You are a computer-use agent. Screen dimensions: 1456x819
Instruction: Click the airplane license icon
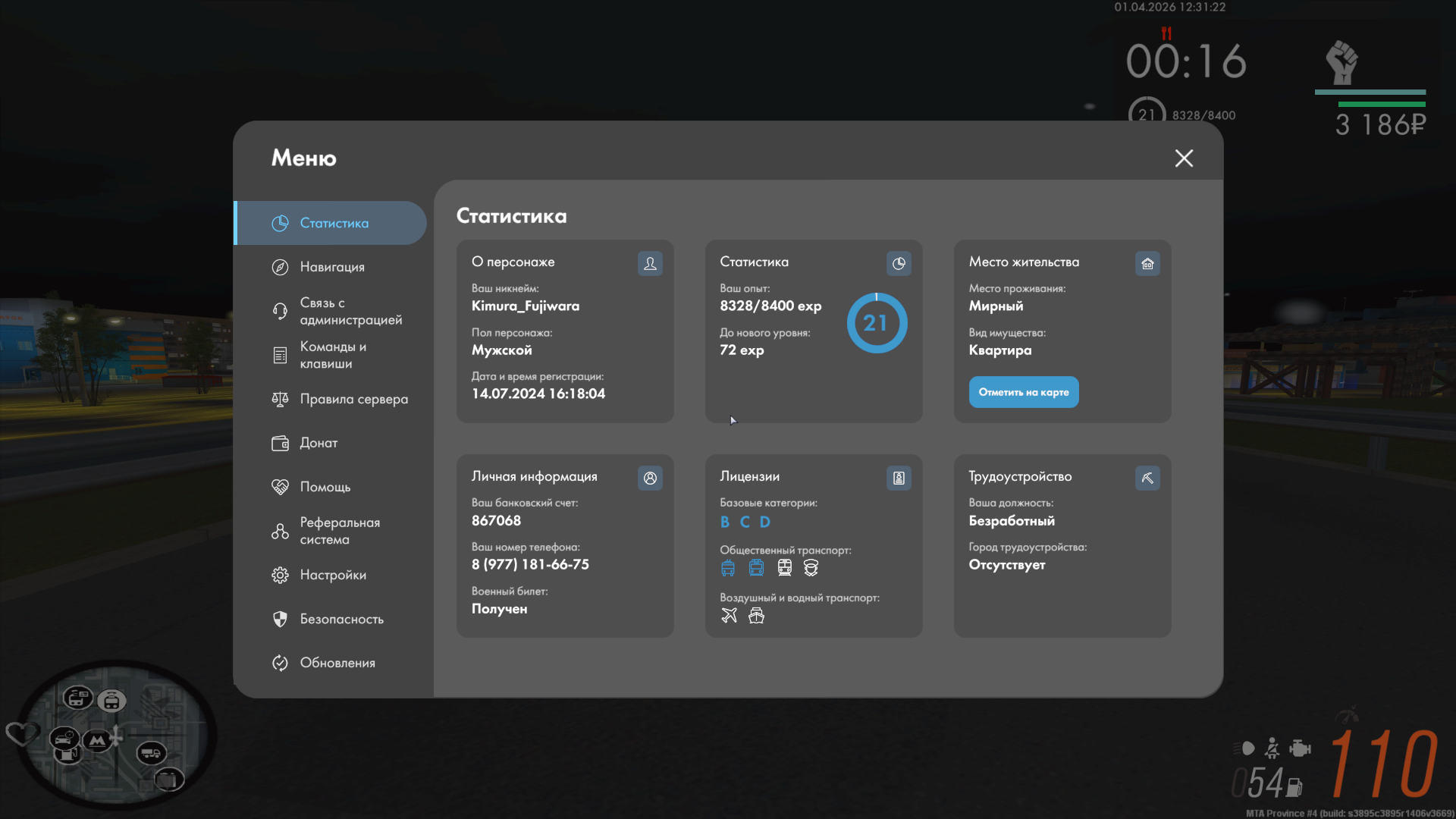point(729,616)
